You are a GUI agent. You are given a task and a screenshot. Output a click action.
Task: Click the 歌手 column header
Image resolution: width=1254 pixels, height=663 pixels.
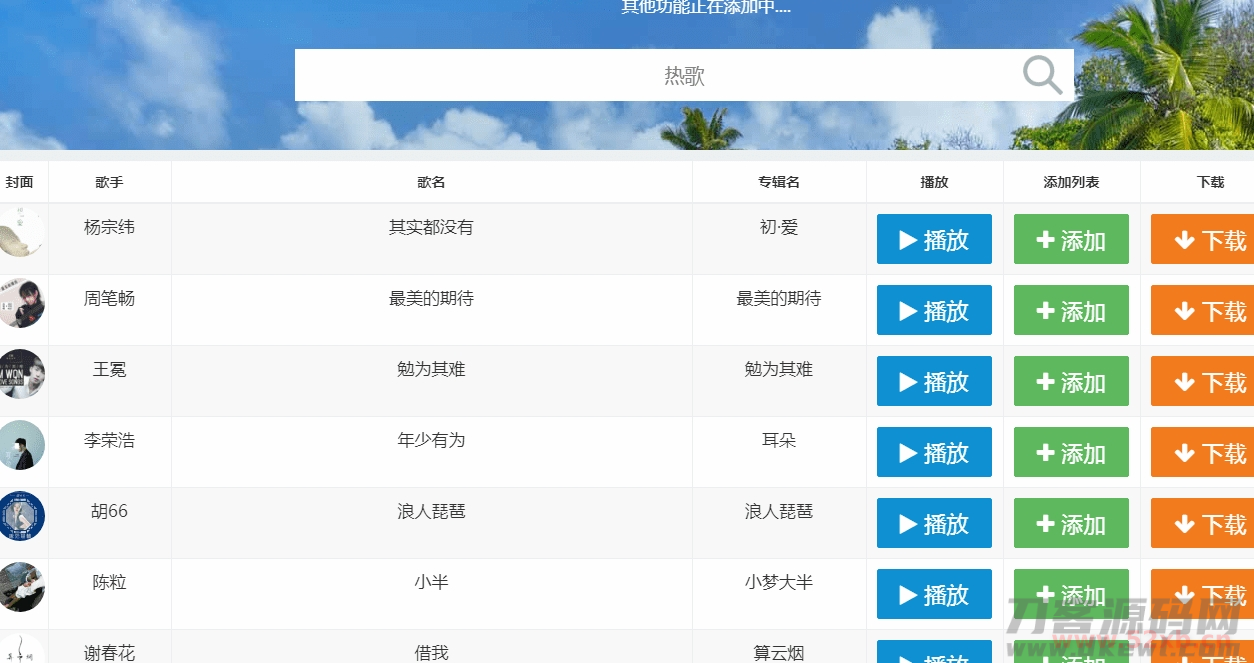click(x=109, y=181)
